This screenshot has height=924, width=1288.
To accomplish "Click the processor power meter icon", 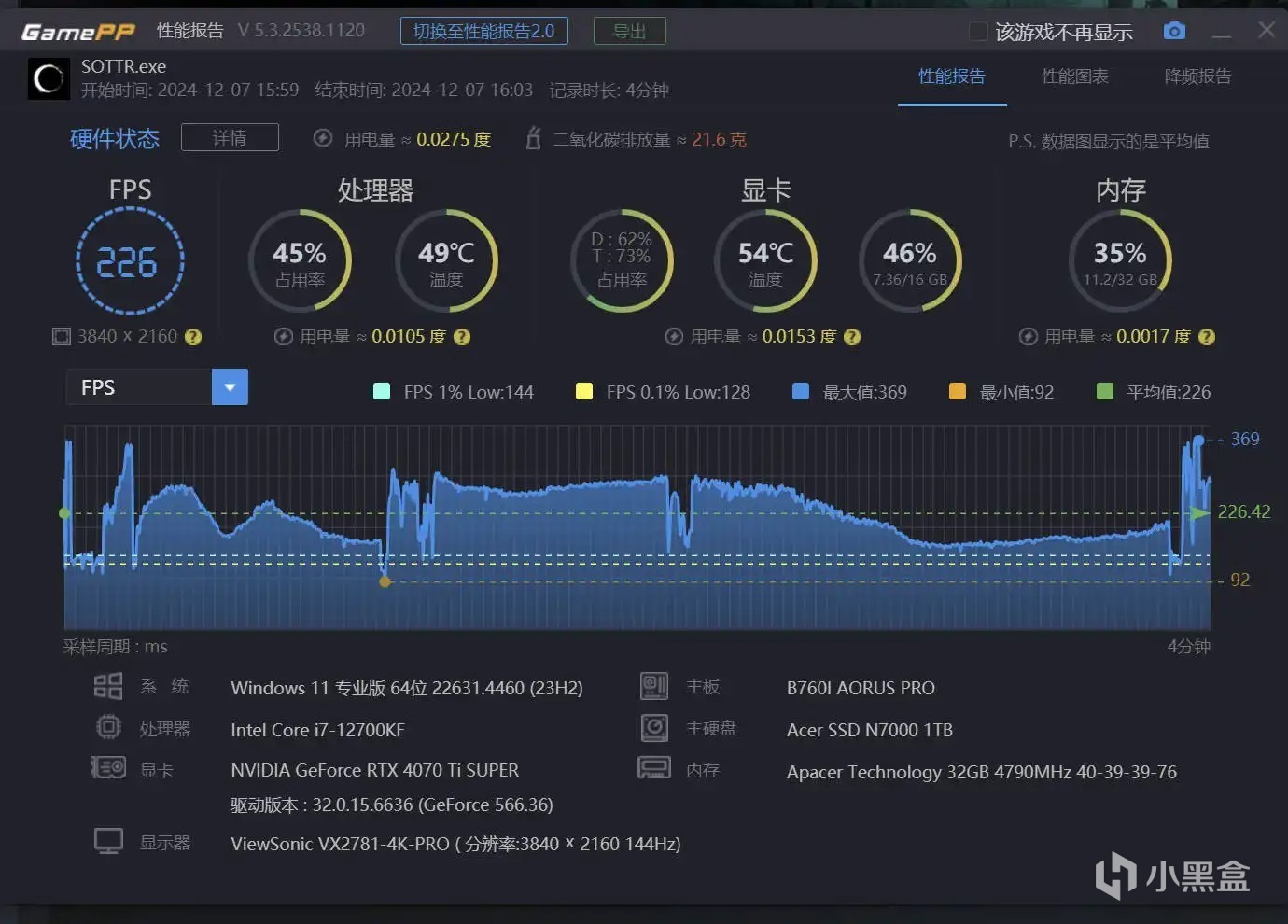I will click(284, 337).
